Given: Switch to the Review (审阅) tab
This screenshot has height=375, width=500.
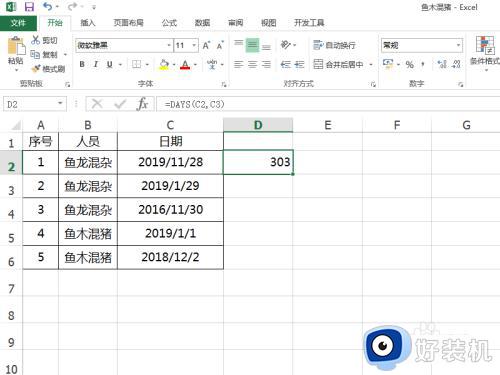Looking at the screenshot, I should 235,23.
